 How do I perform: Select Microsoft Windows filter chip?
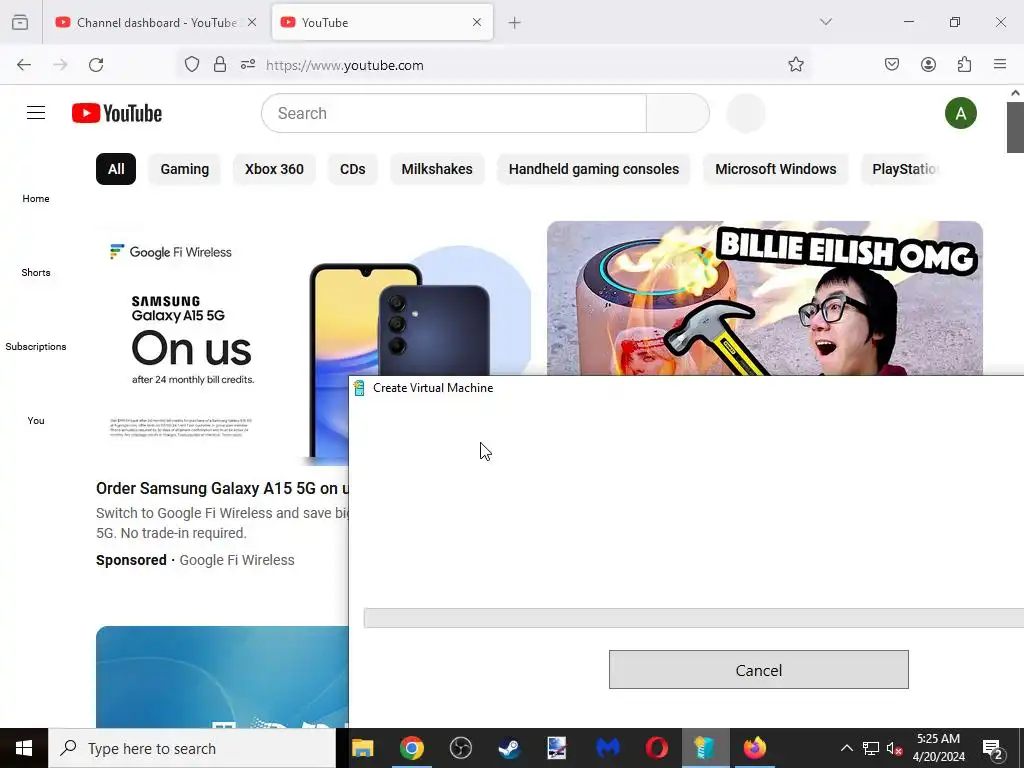(x=776, y=169)
